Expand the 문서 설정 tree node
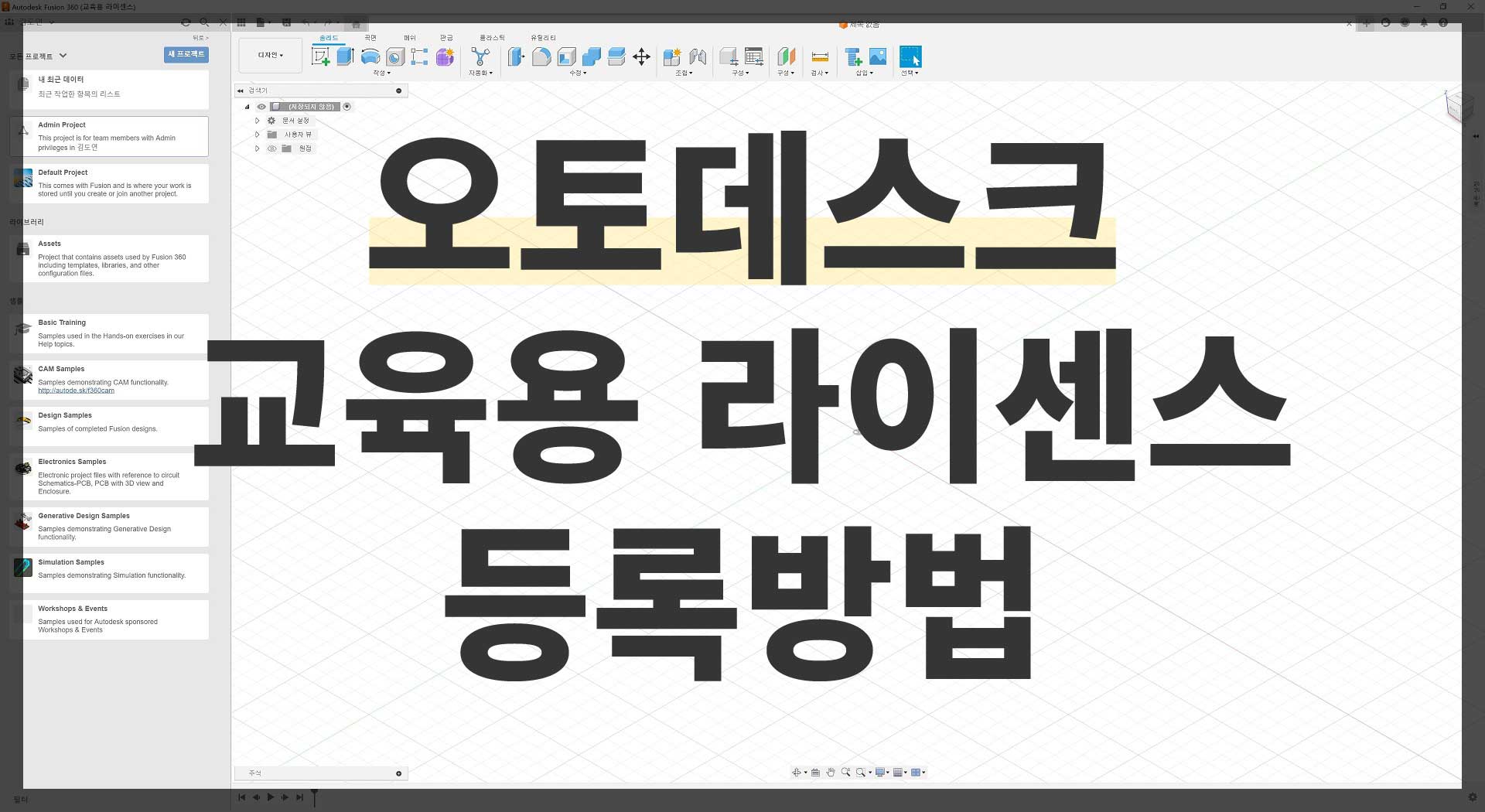Viewport: 1485px width, 812px height. pyautogui.click(x=258, y=121)
